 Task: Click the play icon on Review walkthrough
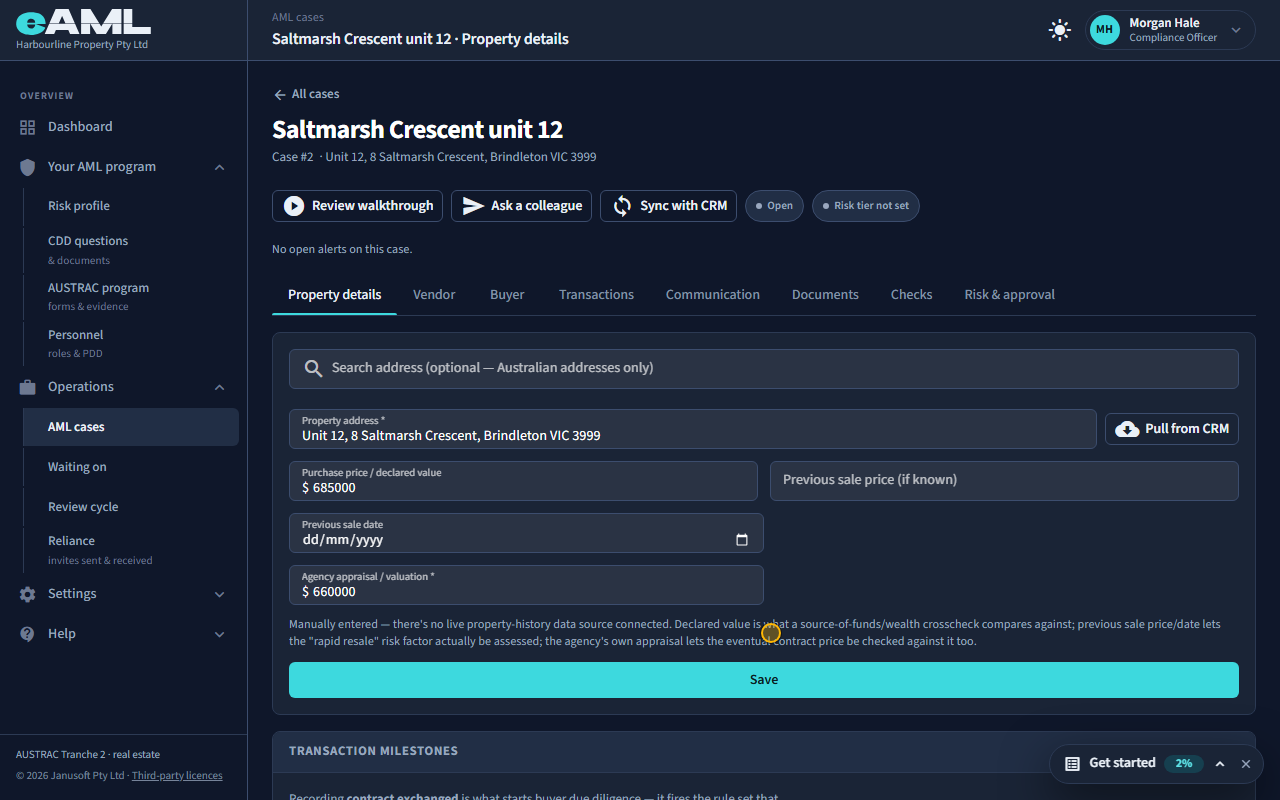pos(294,206)
